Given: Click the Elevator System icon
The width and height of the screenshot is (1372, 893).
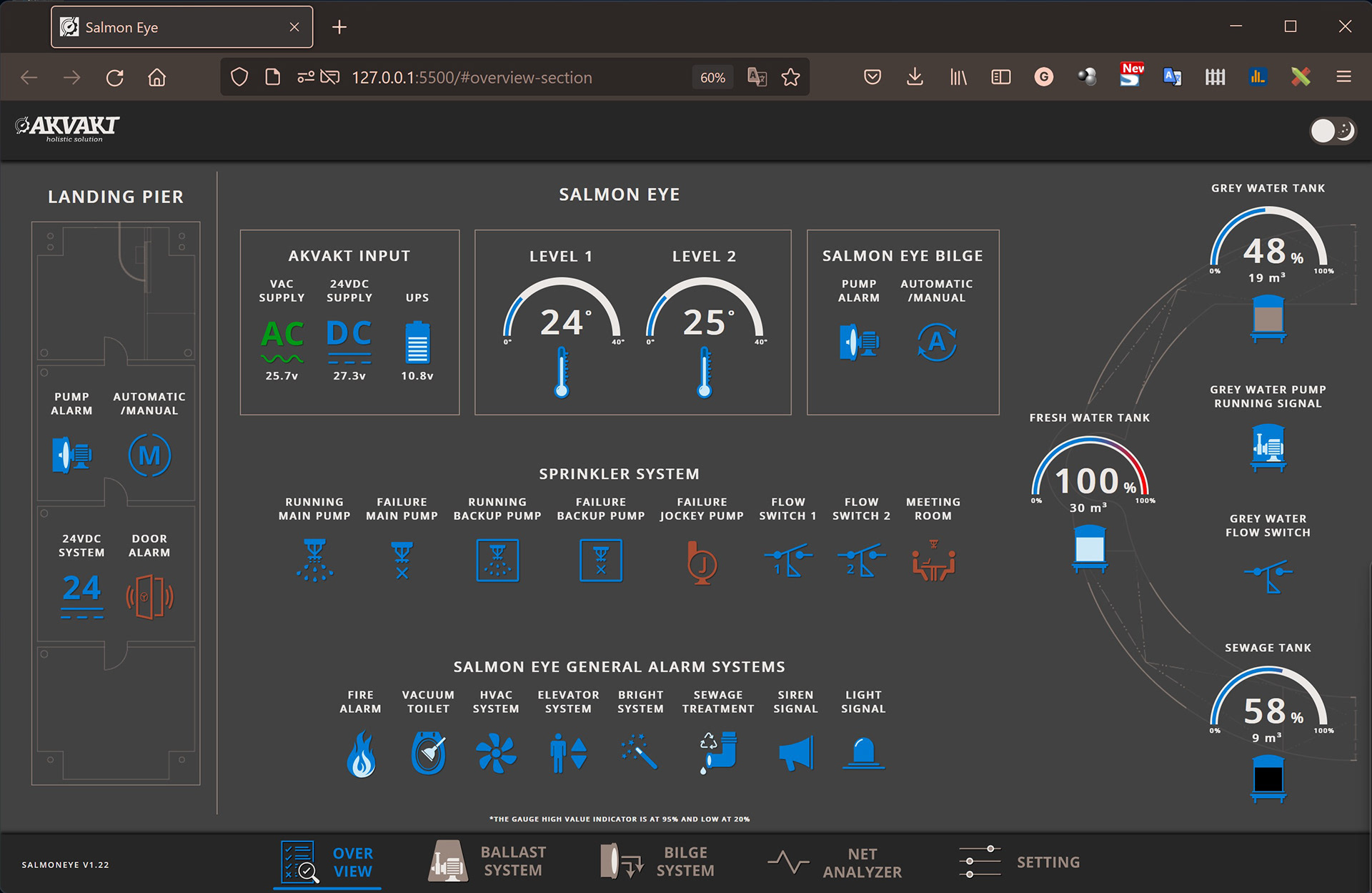Looking at the screenshot, I should coord(568,754).
